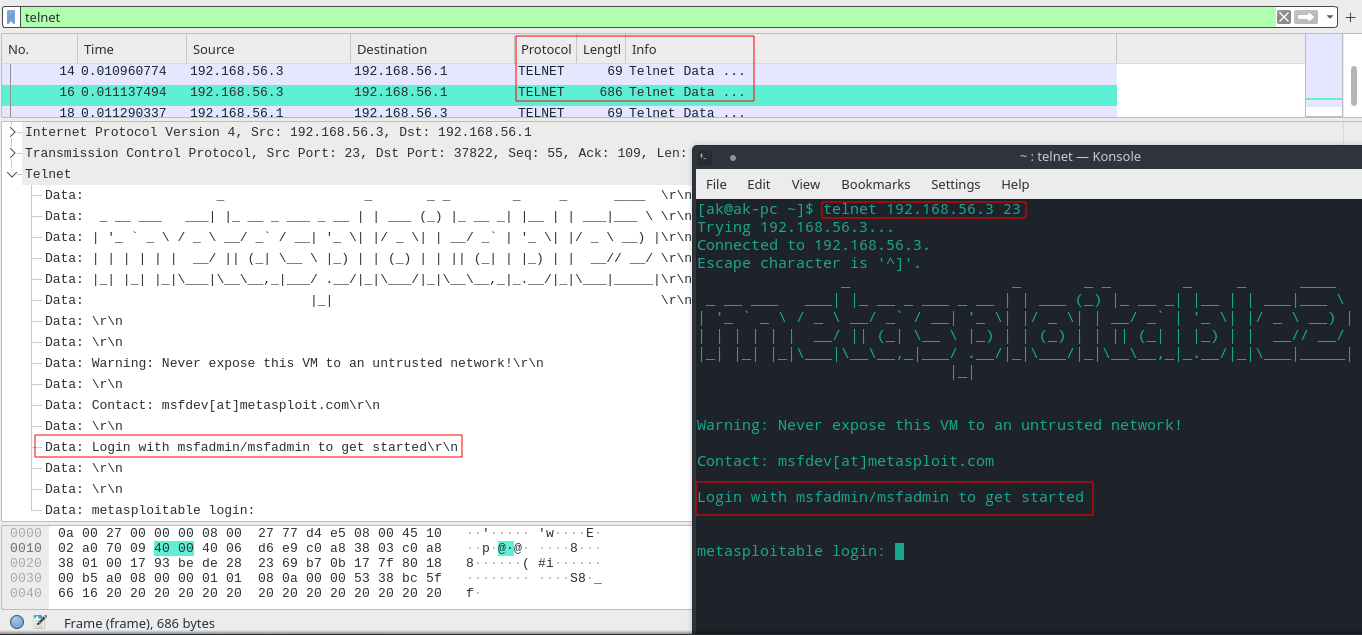This screenshot has width=1362, height=635.
Task: Select packet number 18 row
Action: pos(558,112)
